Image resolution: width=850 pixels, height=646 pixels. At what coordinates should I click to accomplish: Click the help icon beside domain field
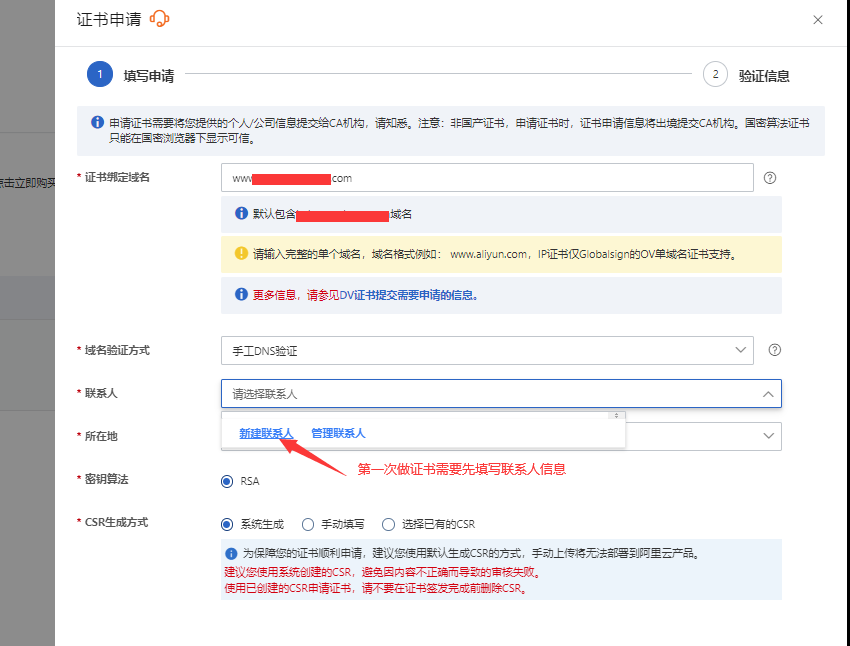pos(770,178)
